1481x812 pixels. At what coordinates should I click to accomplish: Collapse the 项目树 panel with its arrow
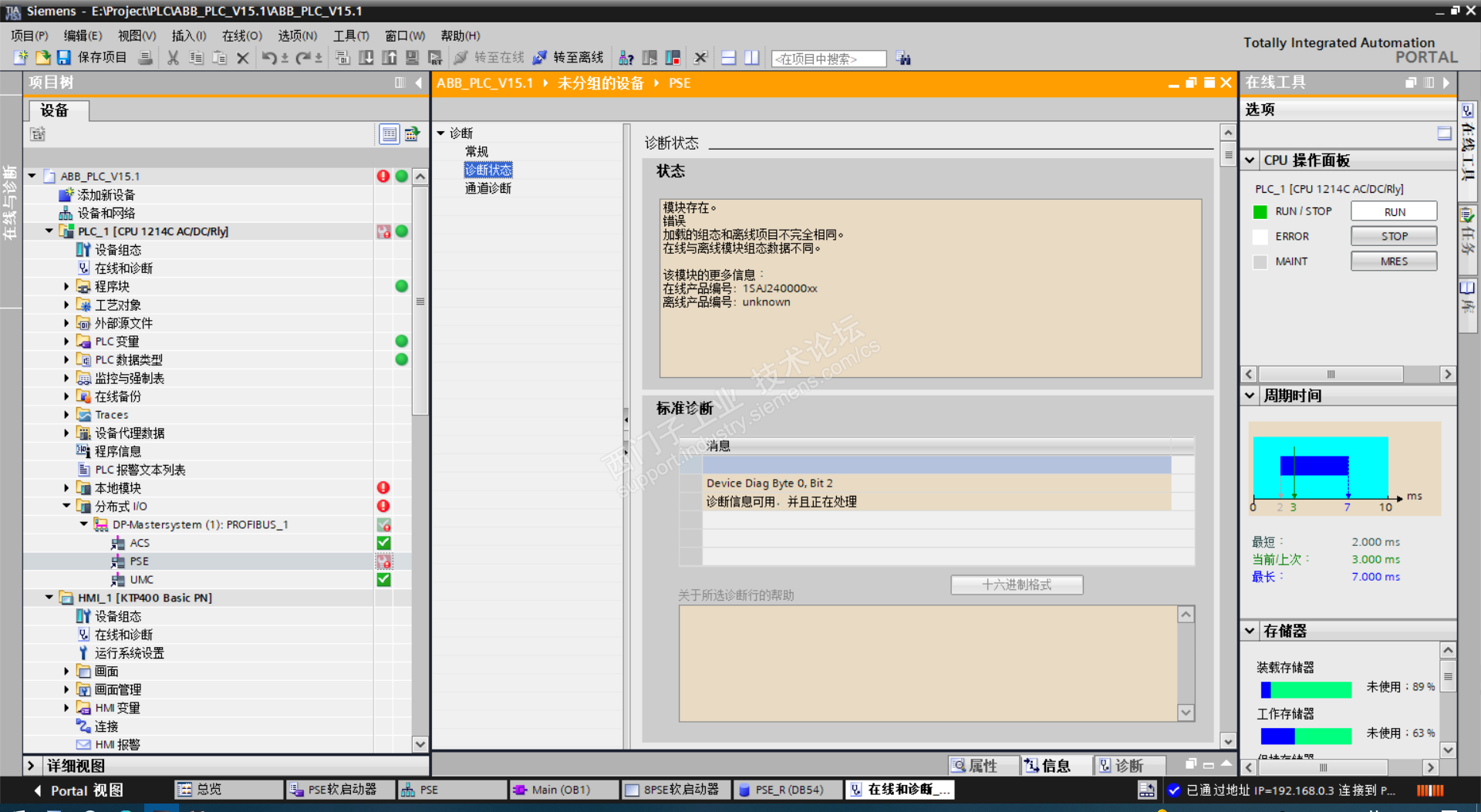tap(419, 83)
